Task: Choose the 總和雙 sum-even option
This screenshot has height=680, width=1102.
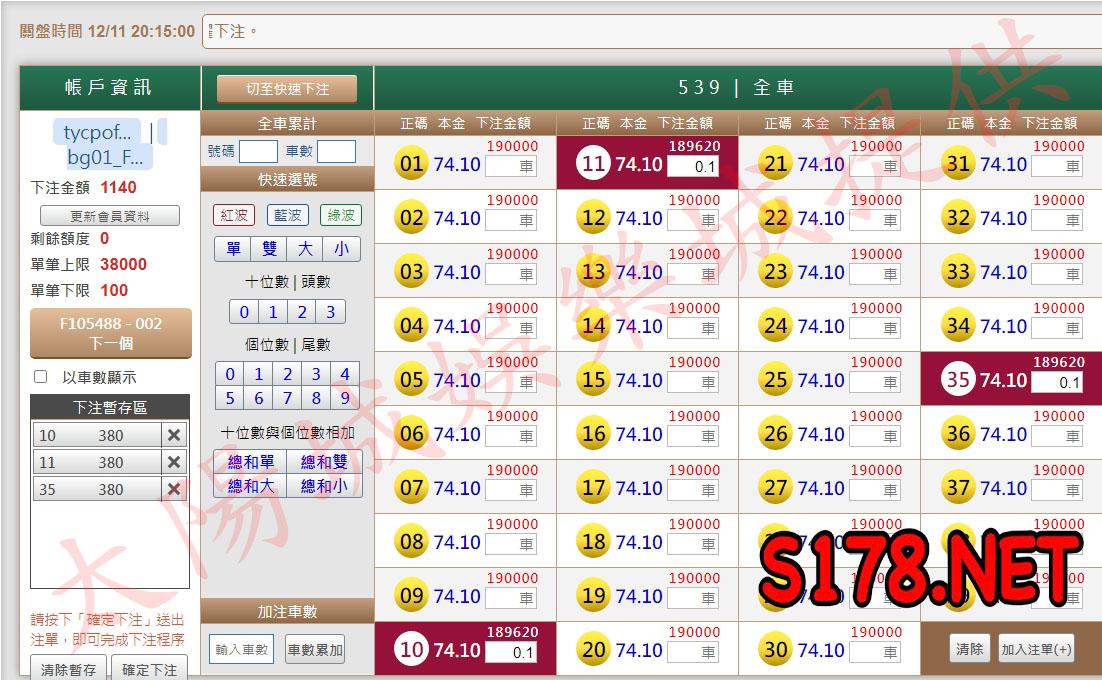Action: (x=324, y=462)
